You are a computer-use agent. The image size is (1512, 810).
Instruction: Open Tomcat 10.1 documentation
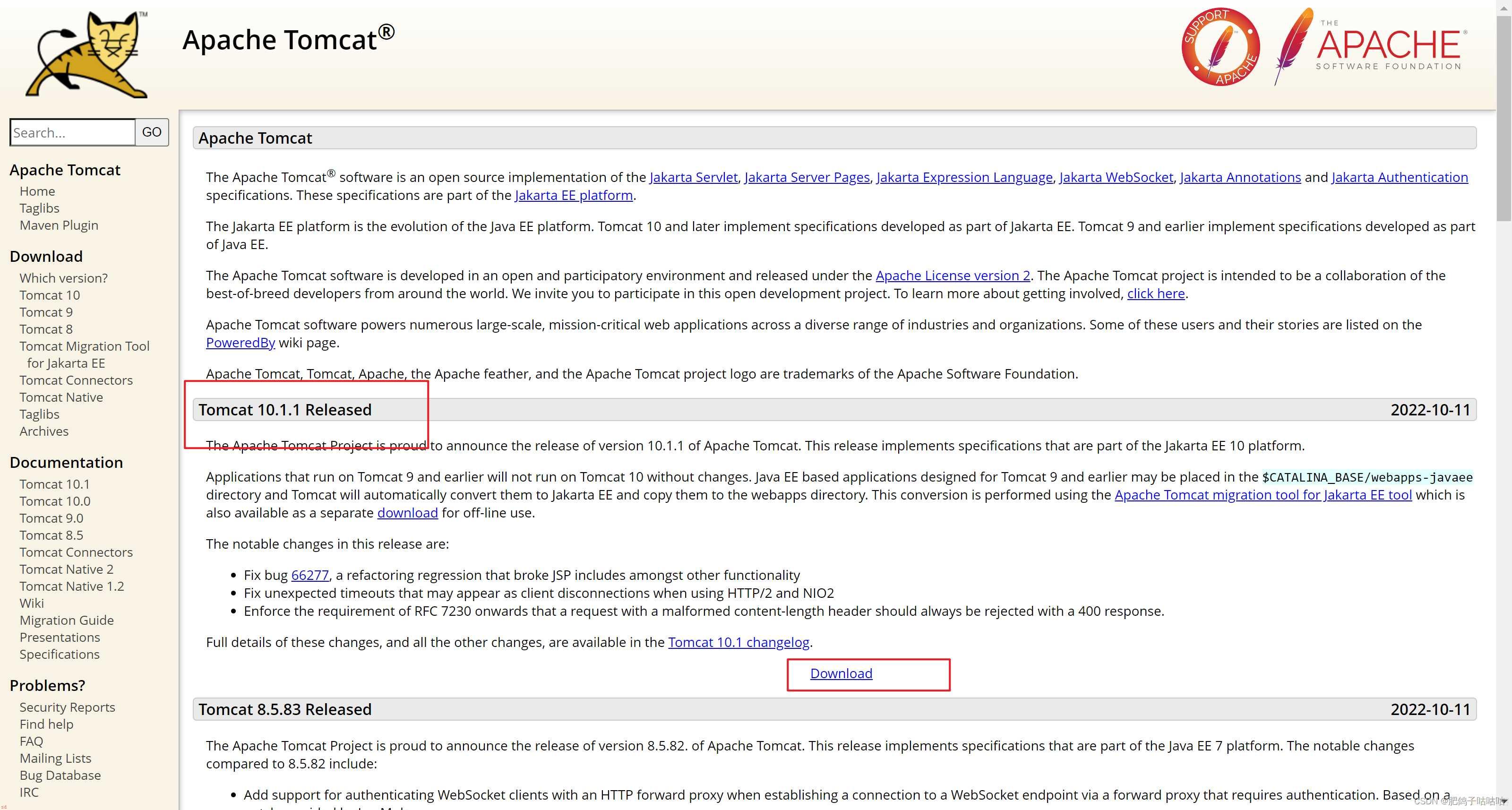tap(55, 484)
